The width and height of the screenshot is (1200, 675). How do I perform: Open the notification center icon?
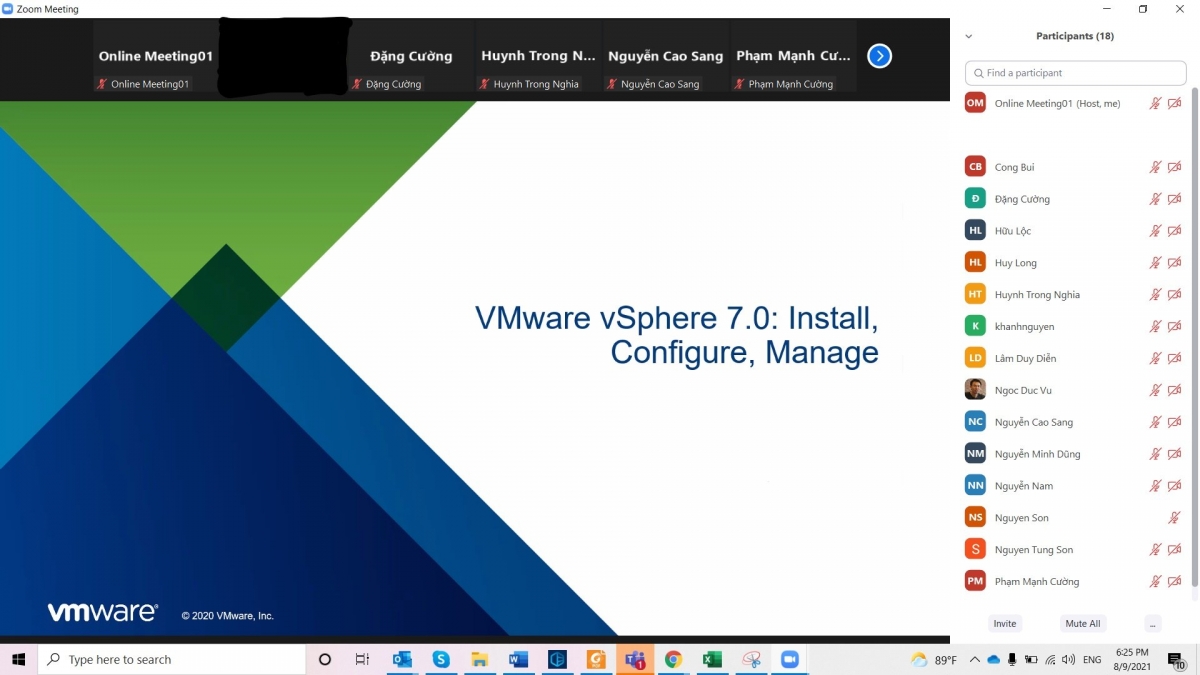tap(1176, 659)
